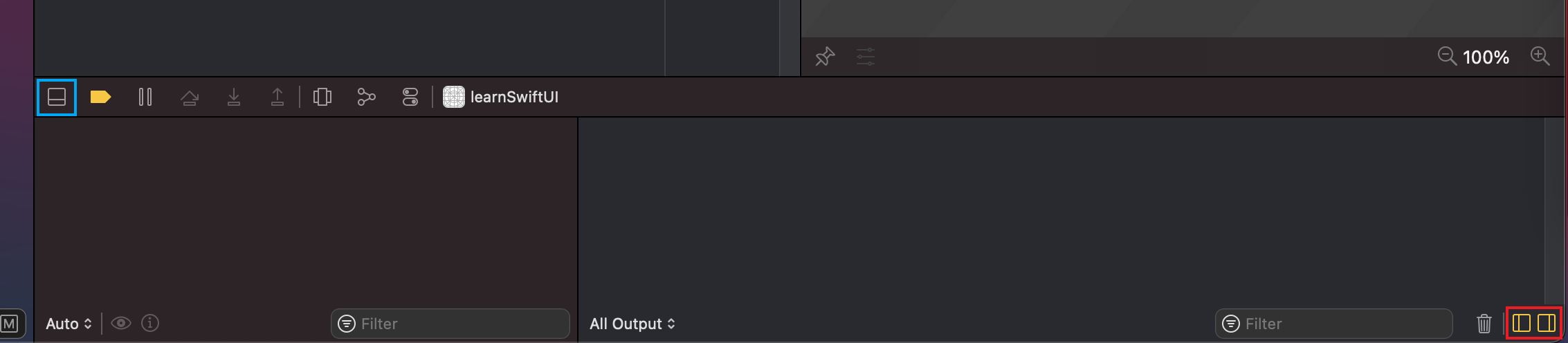Viewport: 1568px width, 343px height.
Task: Click the Step Over debug icon
Action: point(189,98)
